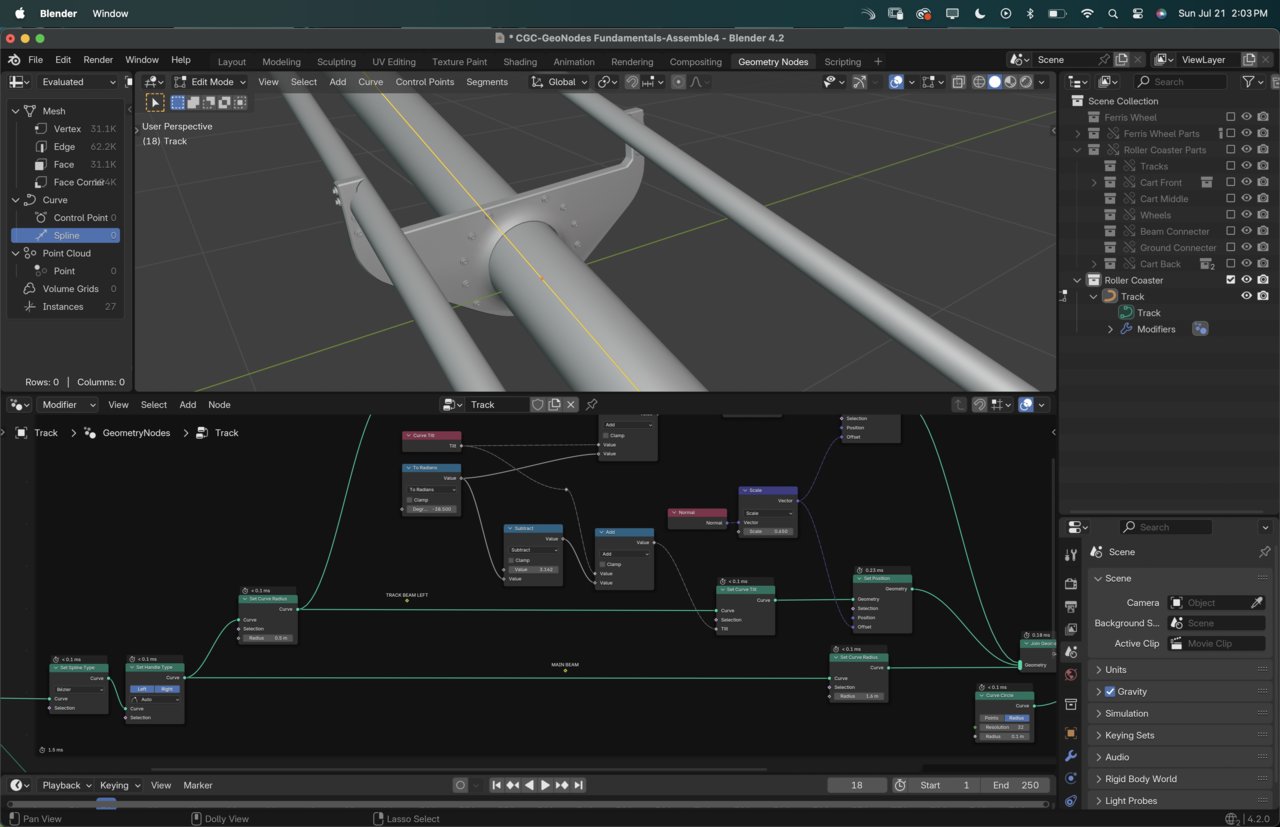Click the Camera eyedropper icon
1280x827 pixels.
click(1257, 603)
